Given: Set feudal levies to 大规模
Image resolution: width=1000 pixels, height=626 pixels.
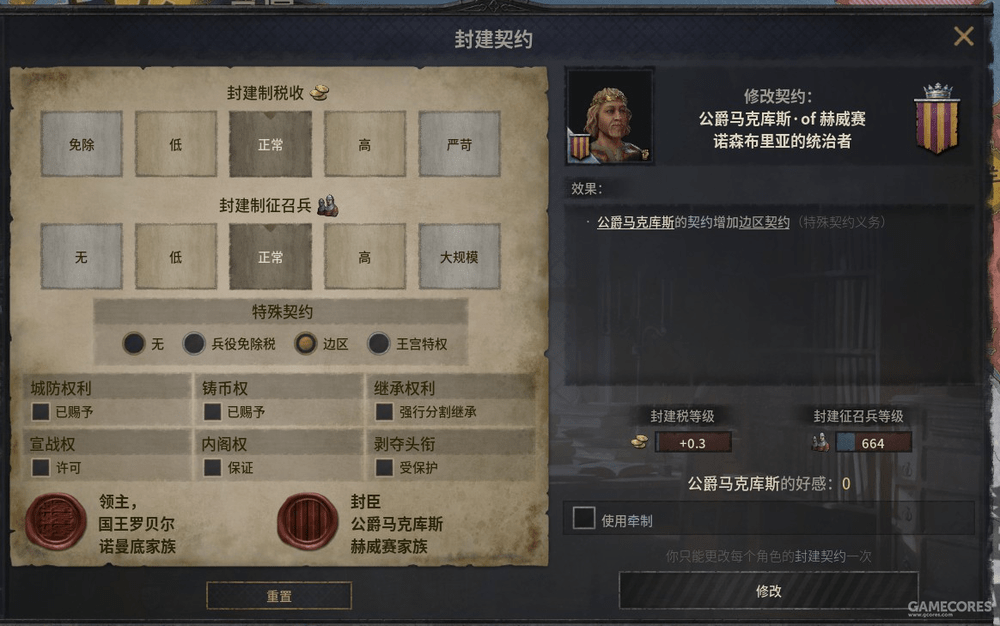Looking at the screenshot, I should click(x=459, y=257).
